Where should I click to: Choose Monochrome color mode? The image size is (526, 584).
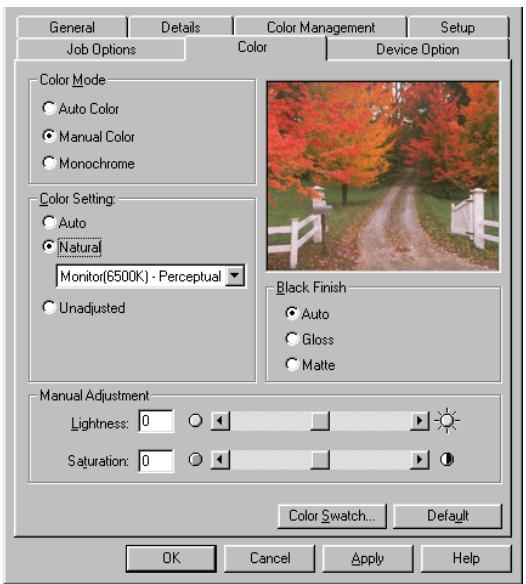[x=49, y=163]
